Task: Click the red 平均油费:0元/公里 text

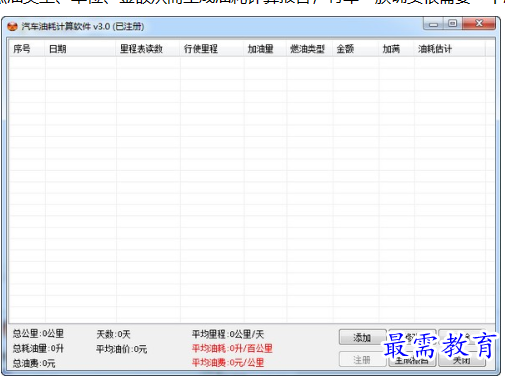Action: pyautogui.click(x=228, y=362)
